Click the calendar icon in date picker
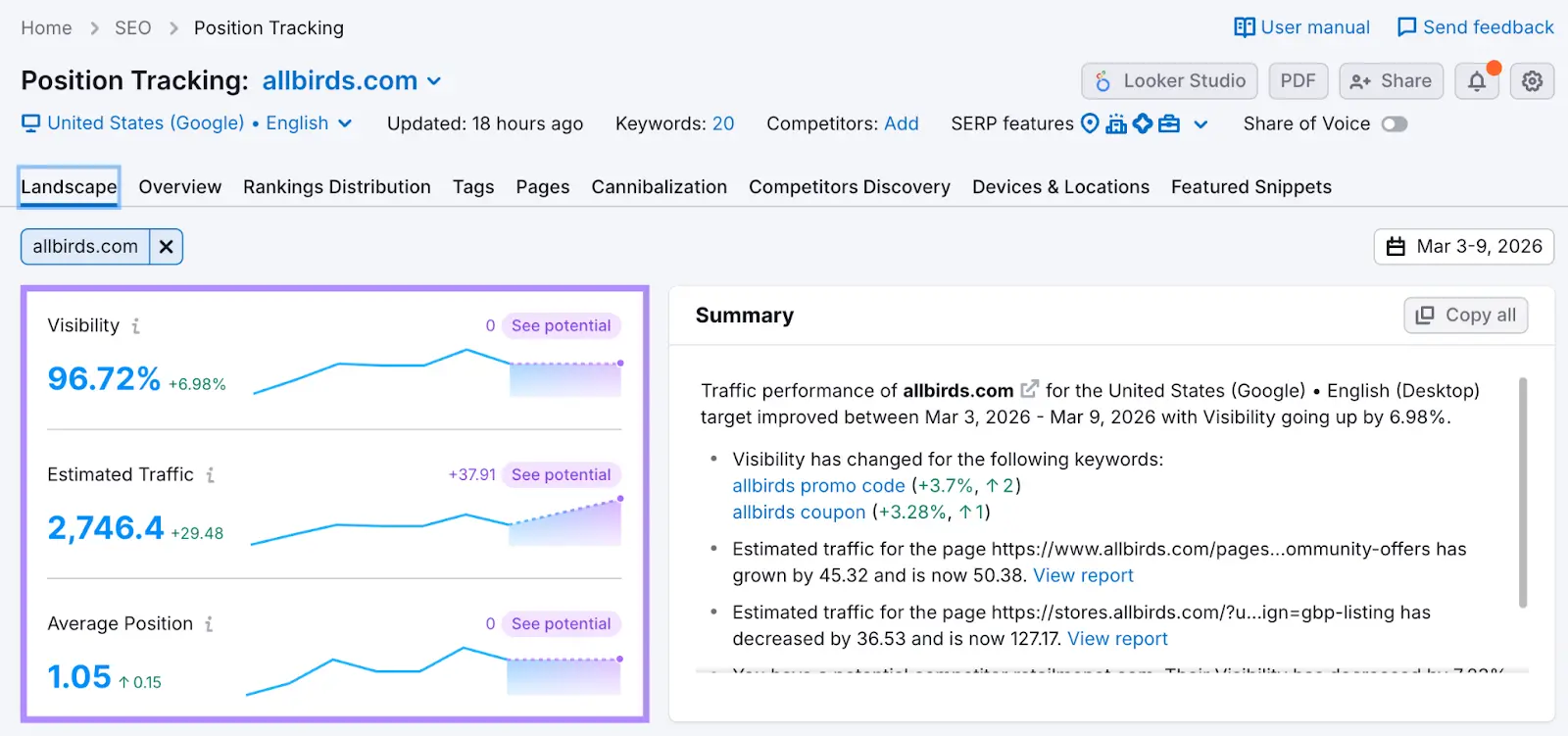This screenshot has width=1568, height=736. point(1396,247)
